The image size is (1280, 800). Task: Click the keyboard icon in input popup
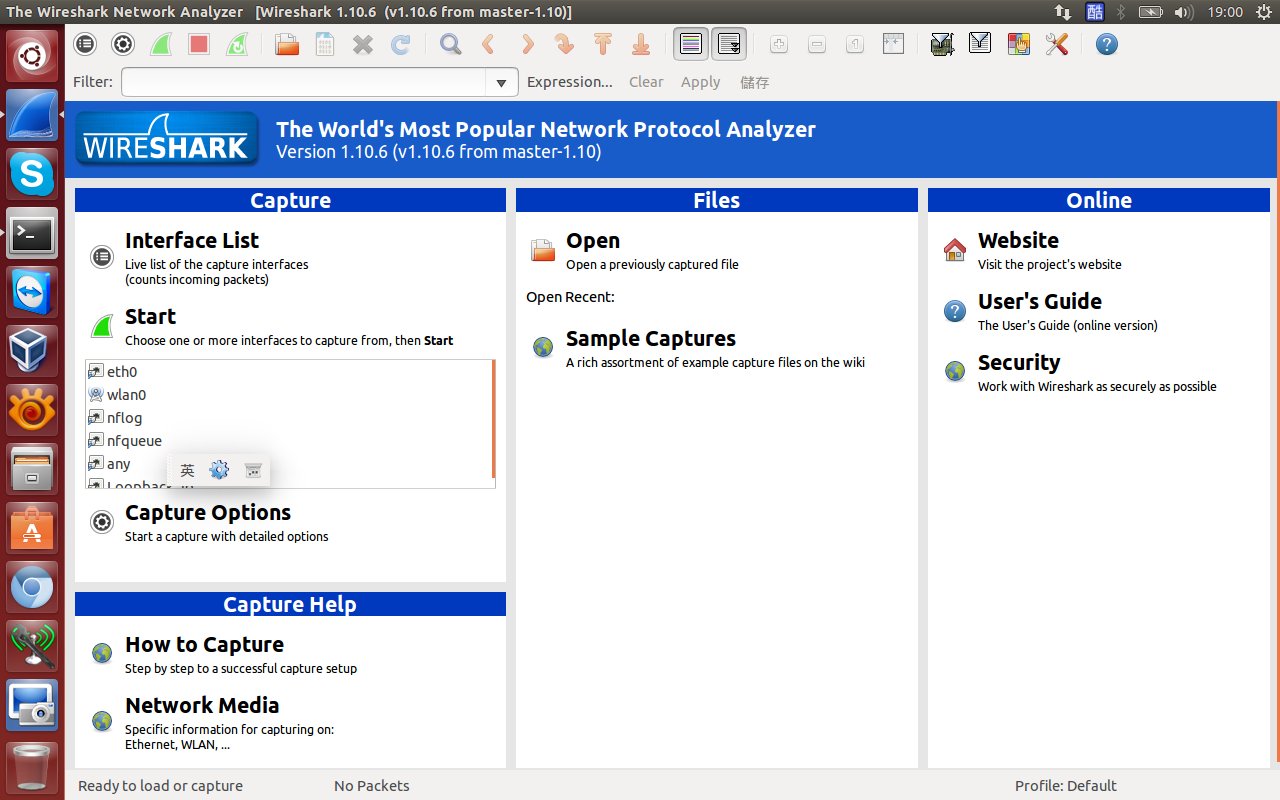point(253,470)
